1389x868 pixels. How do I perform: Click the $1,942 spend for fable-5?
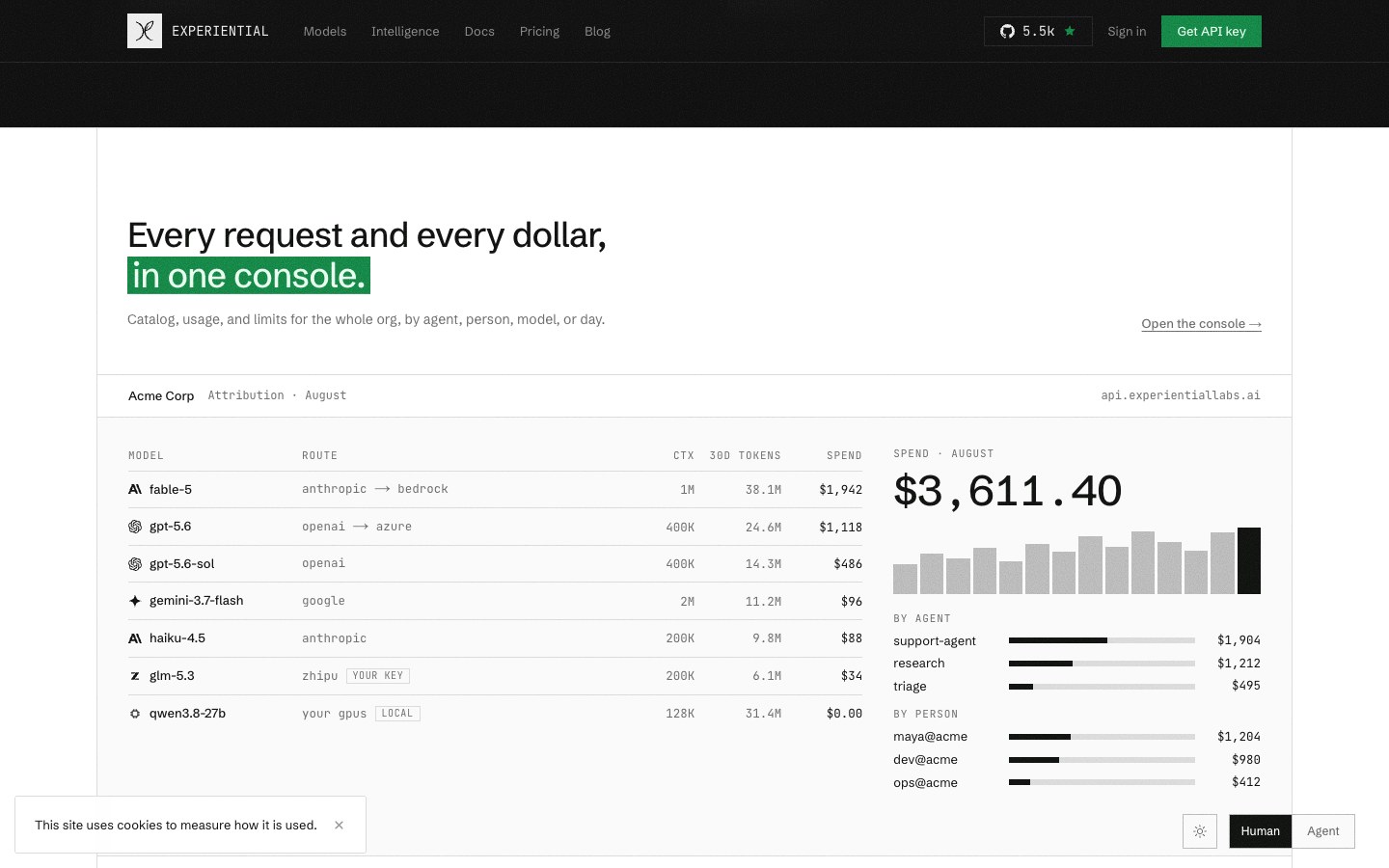840,489
